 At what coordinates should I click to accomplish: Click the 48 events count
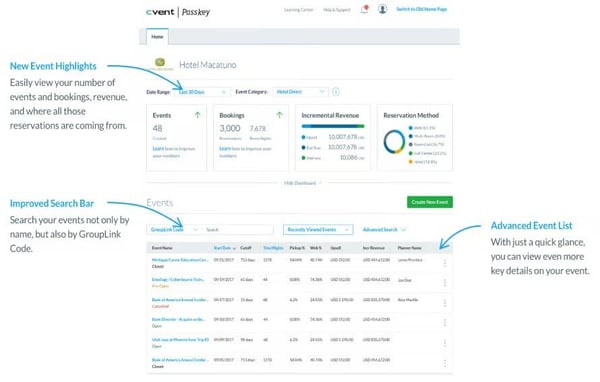tap(157, 128)
